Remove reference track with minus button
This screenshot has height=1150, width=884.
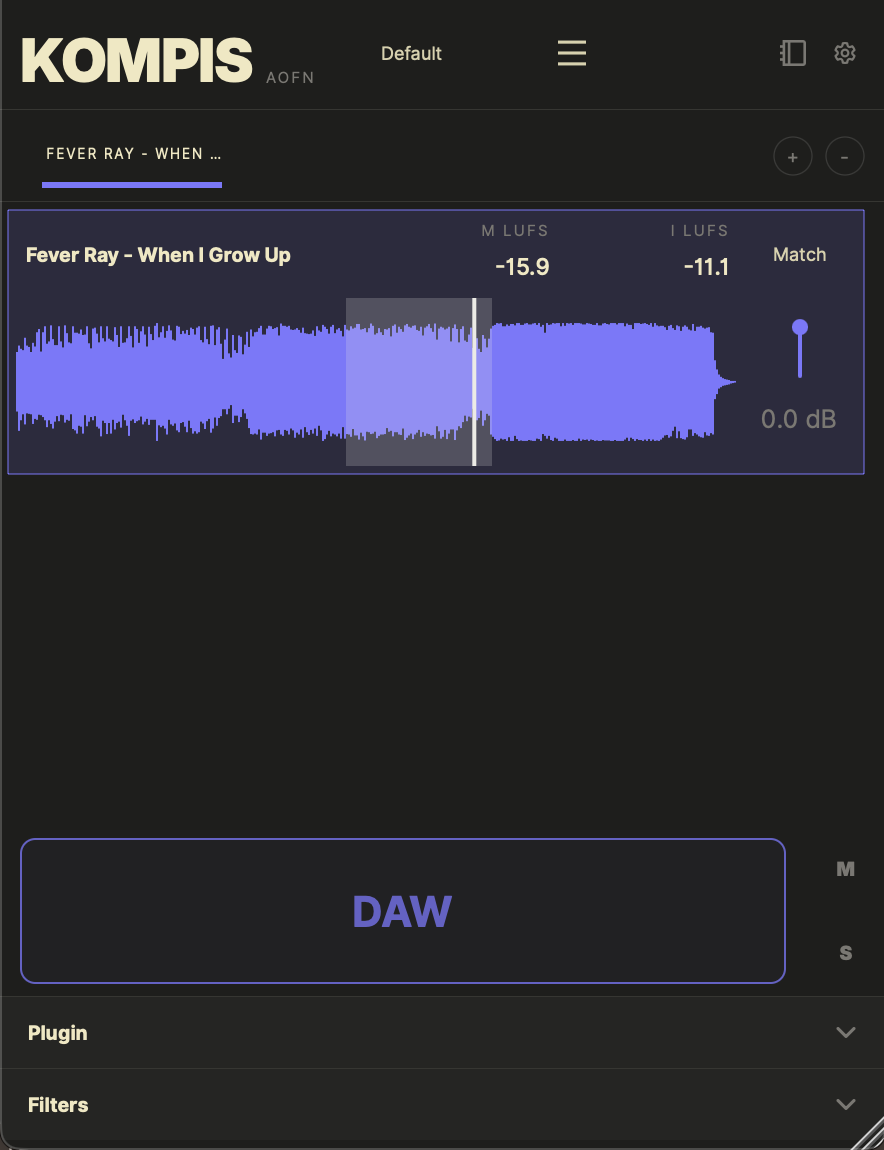[x=844, y=156]
